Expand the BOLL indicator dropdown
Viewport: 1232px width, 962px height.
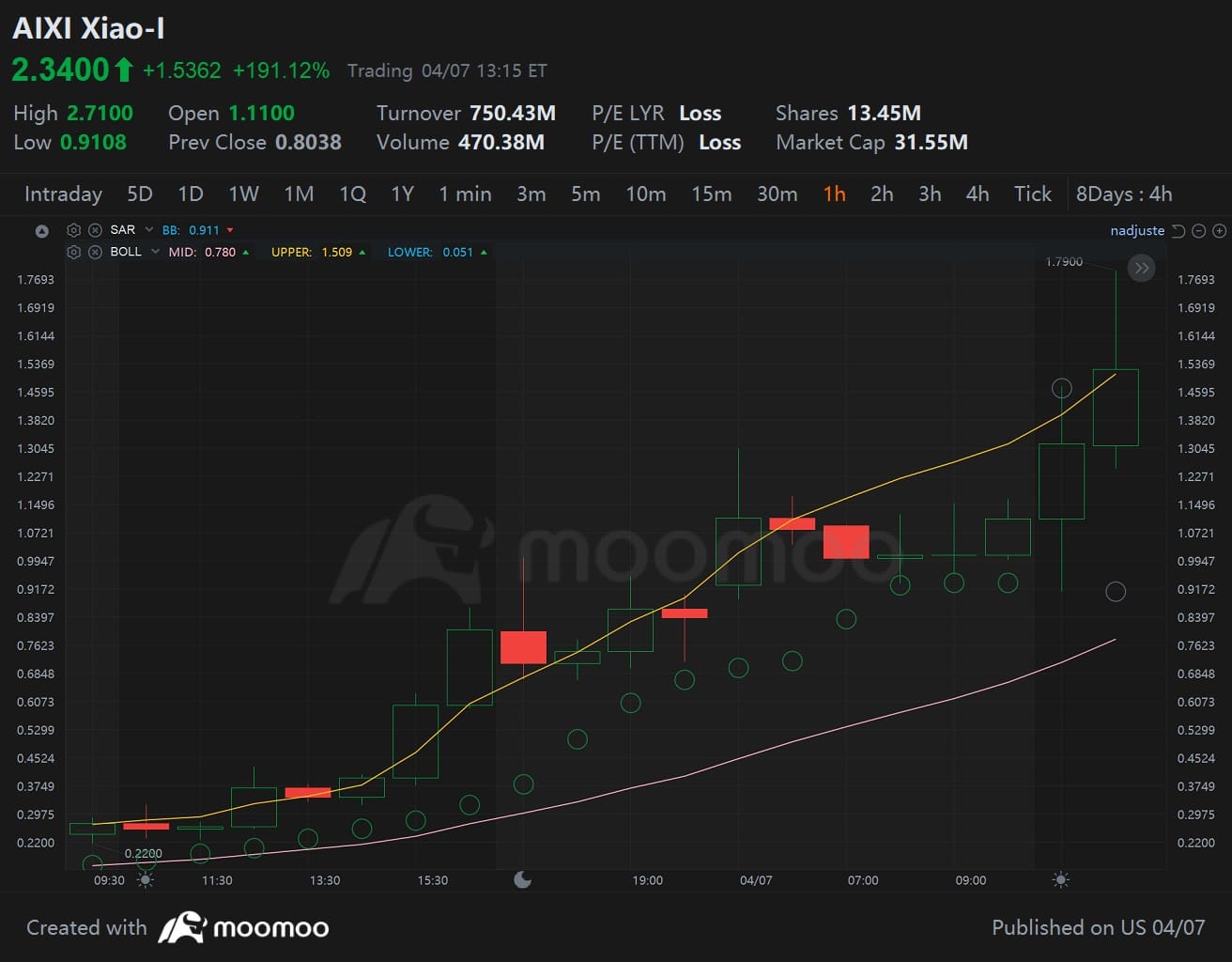(x=156, y=252)
